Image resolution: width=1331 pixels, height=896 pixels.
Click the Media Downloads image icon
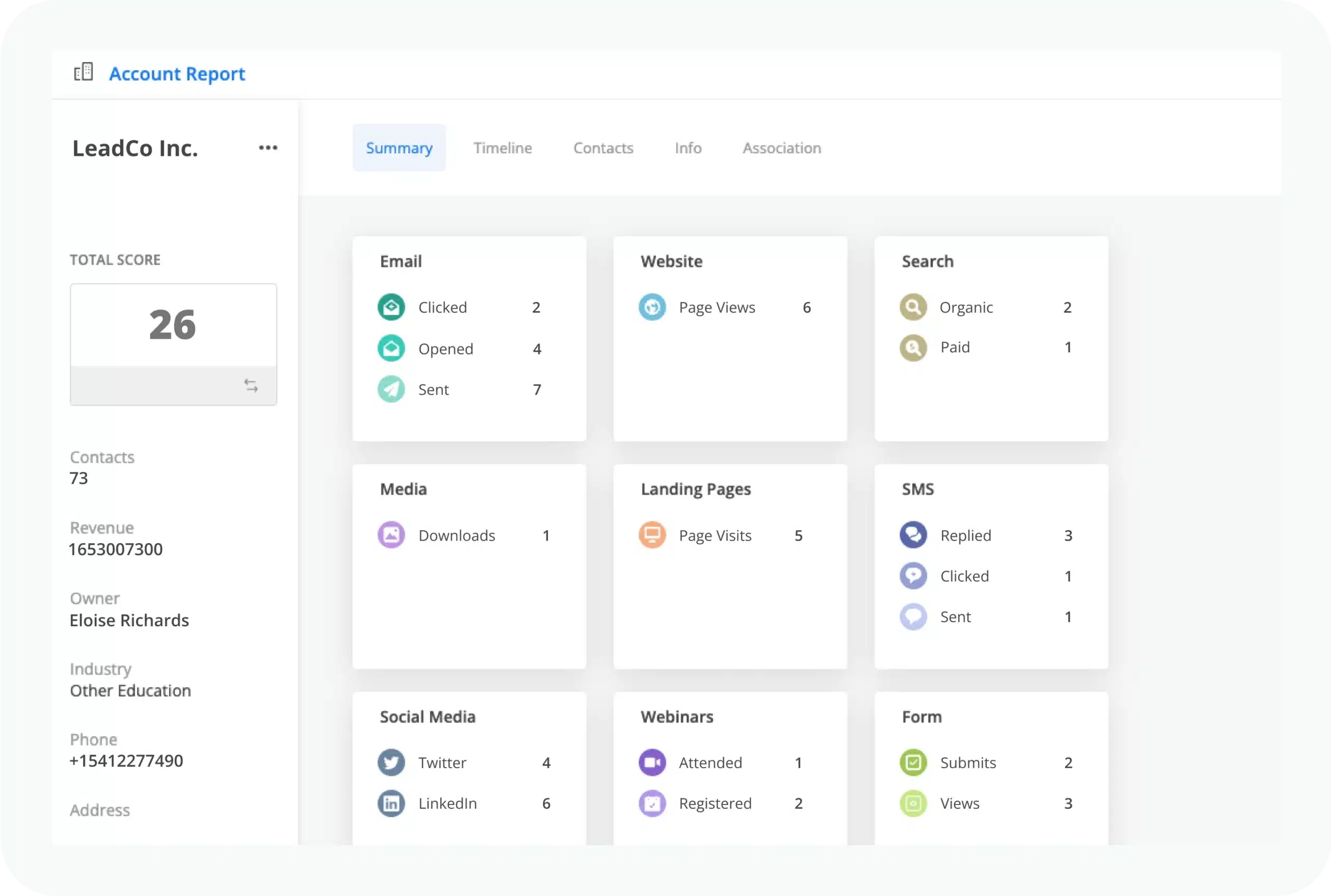click(x=391, y=535)
